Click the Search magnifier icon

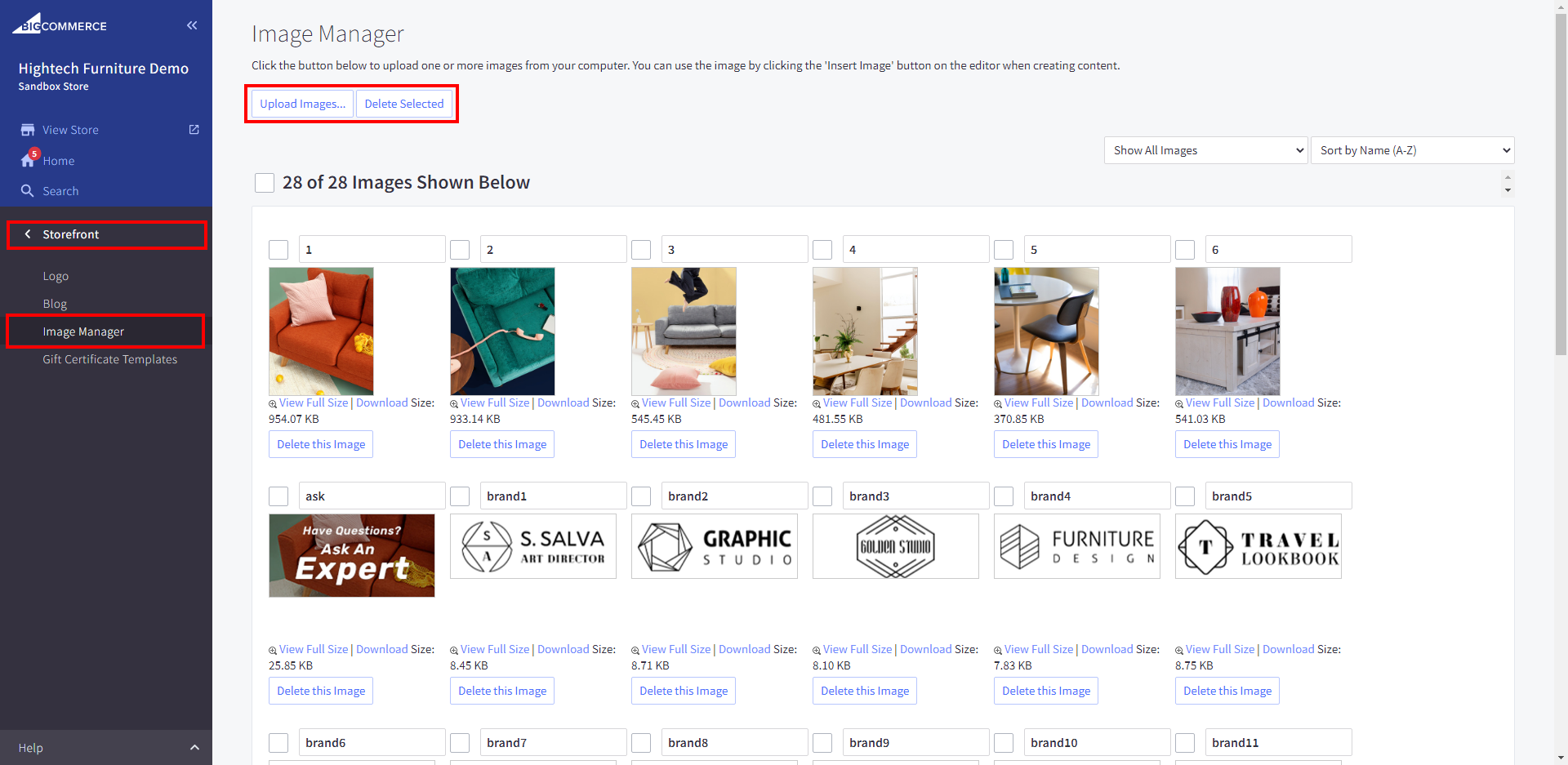coord(28,191)
